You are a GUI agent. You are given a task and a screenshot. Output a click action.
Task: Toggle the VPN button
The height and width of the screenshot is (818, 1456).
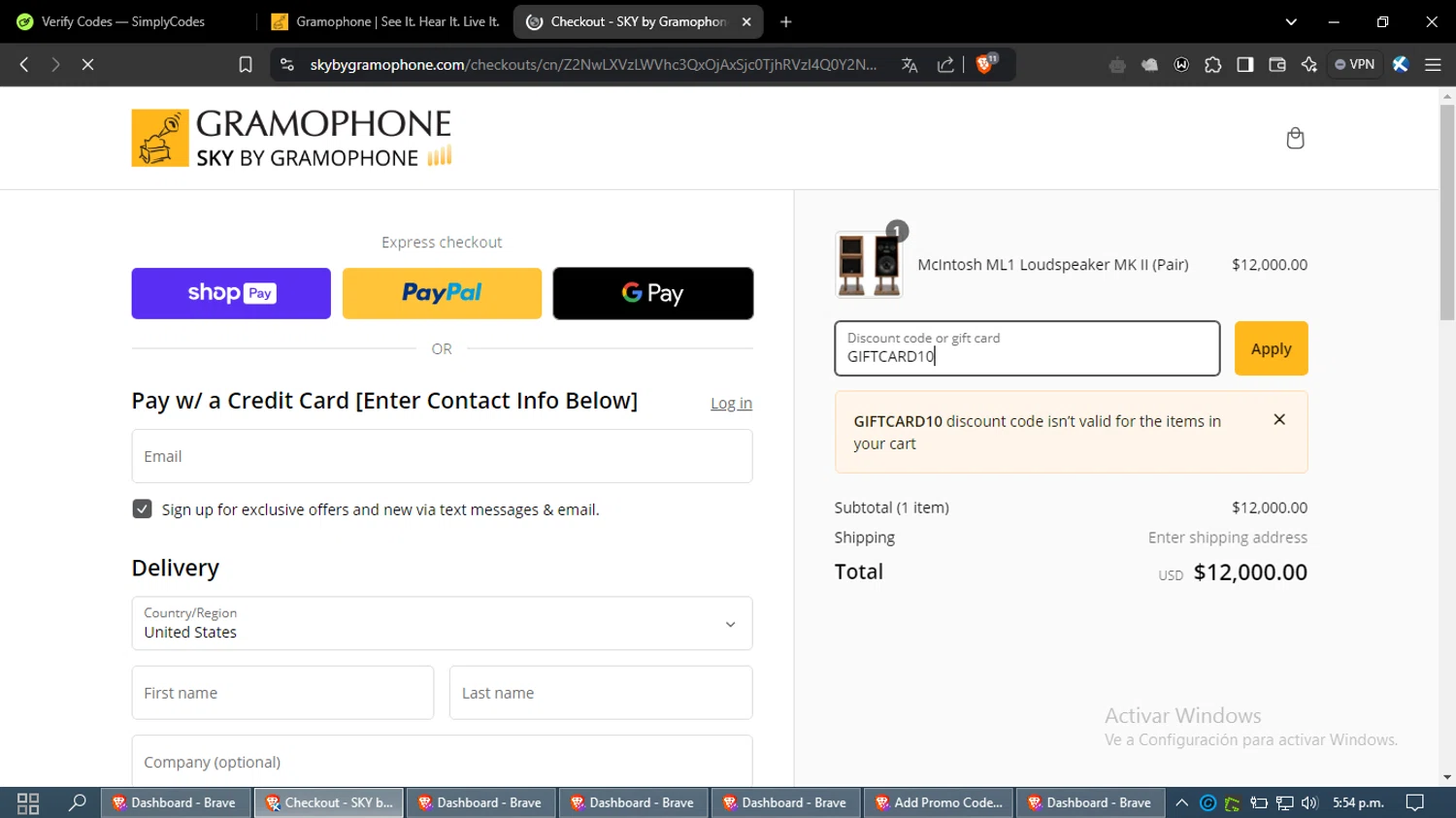[1355, 64]
